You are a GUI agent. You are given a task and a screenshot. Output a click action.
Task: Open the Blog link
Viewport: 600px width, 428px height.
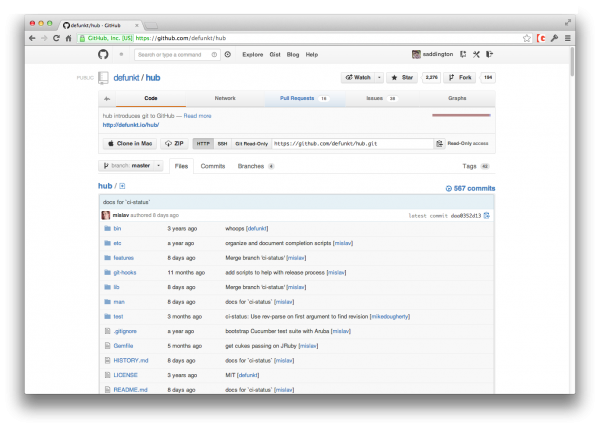click(293, 55)
